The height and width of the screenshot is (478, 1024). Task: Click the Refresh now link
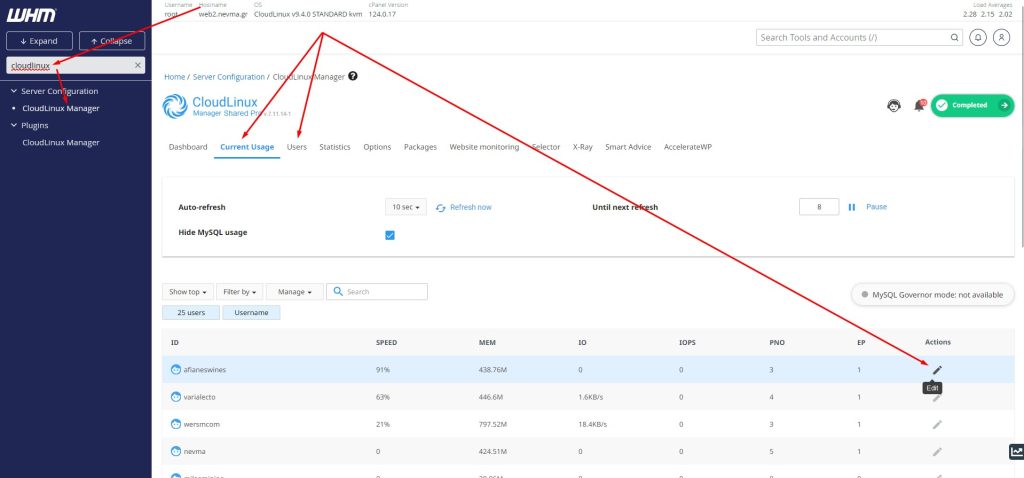470,207
